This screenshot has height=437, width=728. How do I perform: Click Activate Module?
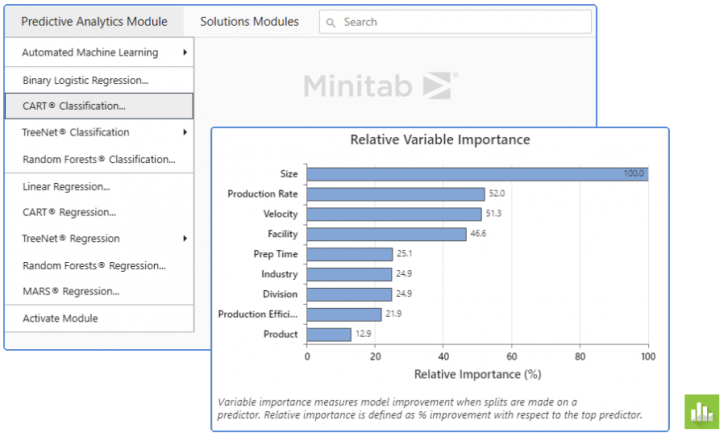99,319
